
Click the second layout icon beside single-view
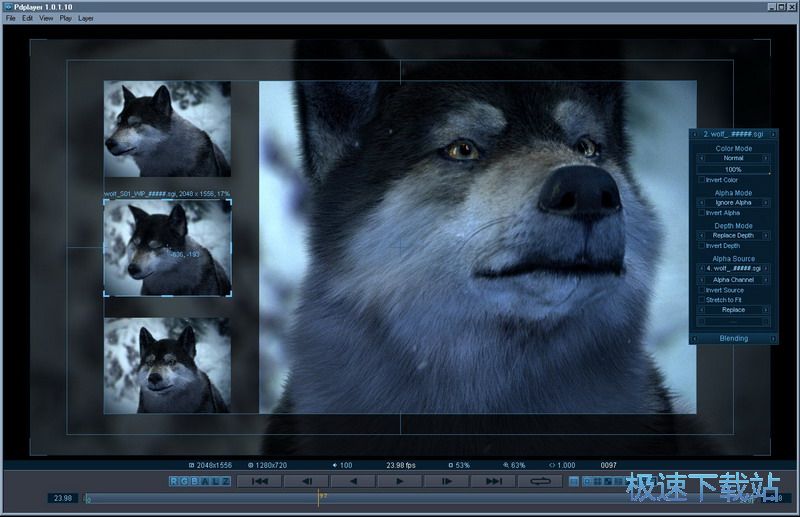587,481
